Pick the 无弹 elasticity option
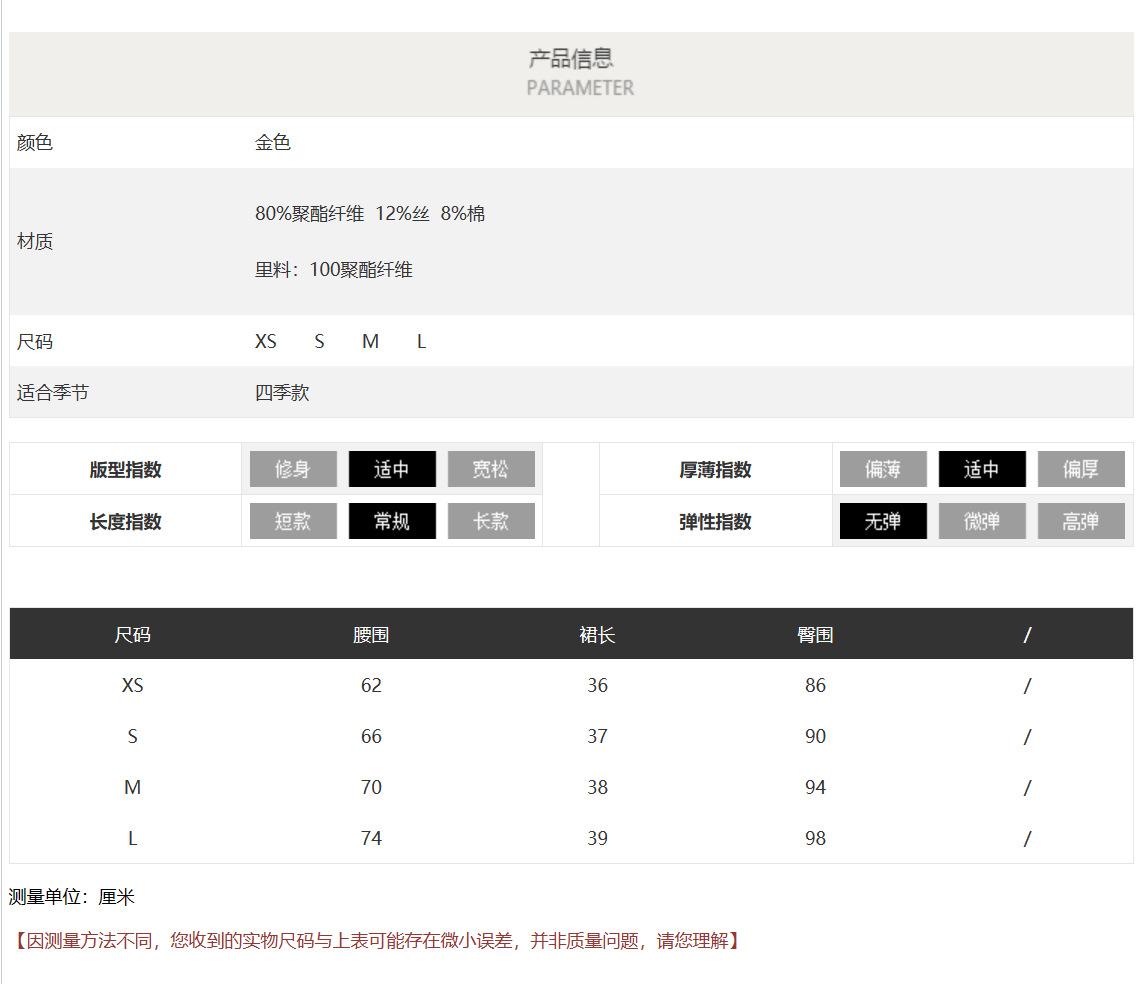The image size is (1144, 984). pyautogui.click(x=883, y=521)
